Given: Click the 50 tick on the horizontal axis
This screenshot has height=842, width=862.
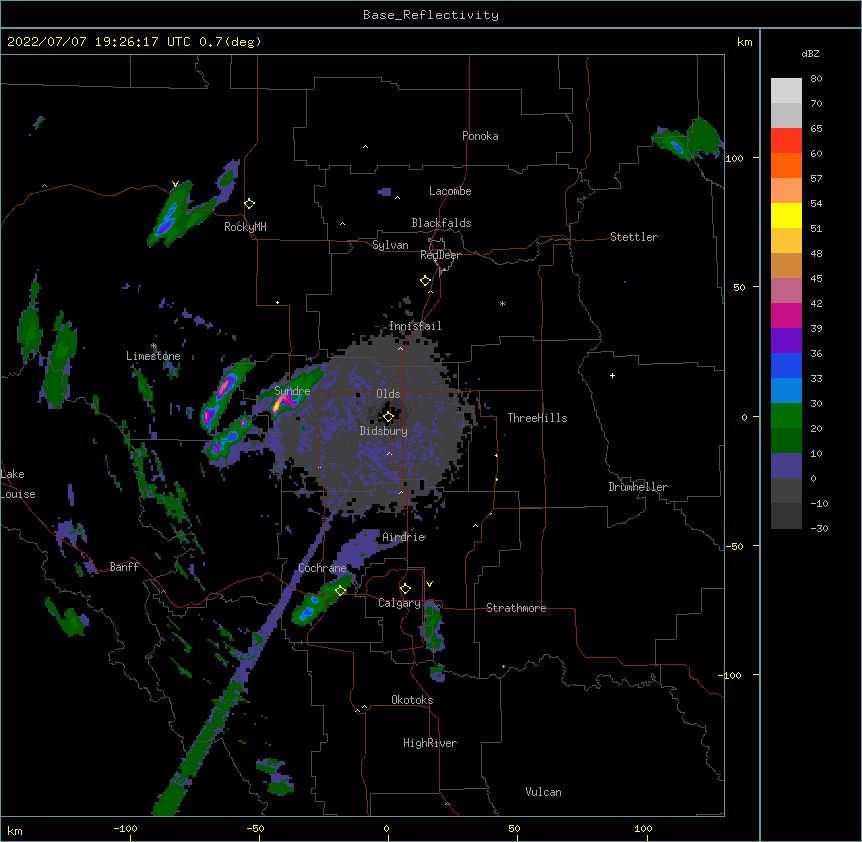Looking at the screenshot, I should point(514,828).
